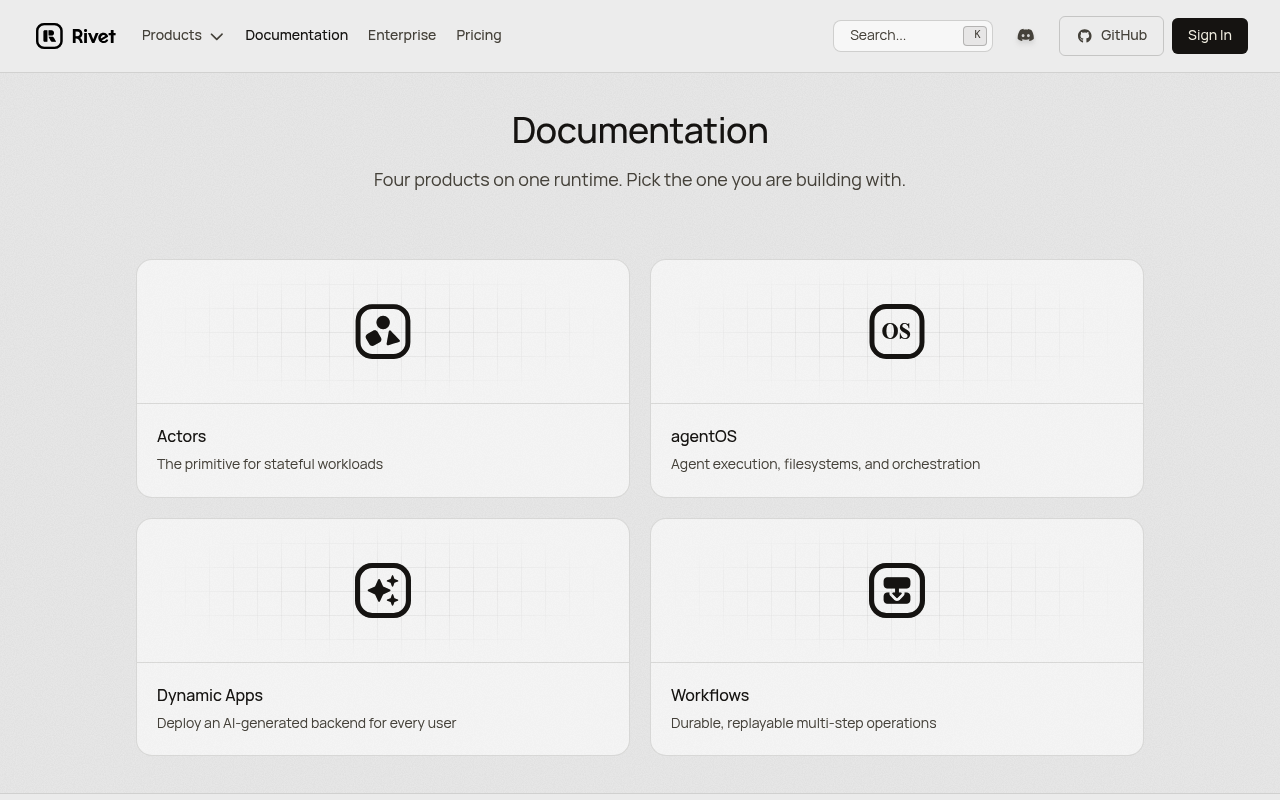Click the Workflows download-tray icon
Screen dimensions: 1280x800
pos(897,590)
